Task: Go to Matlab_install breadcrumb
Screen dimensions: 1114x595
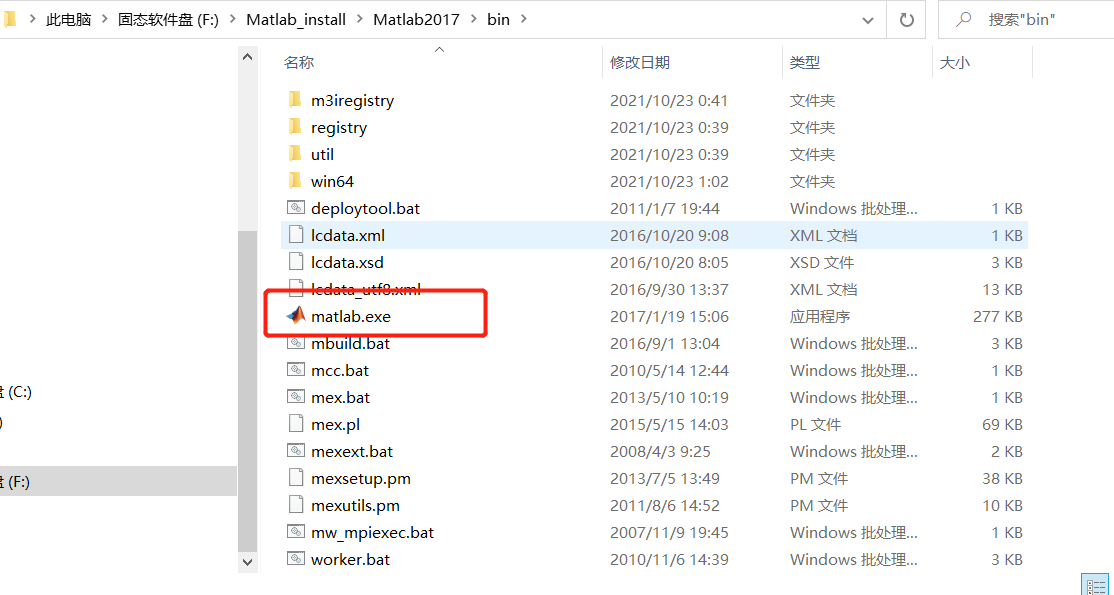Action: (296, 20)
